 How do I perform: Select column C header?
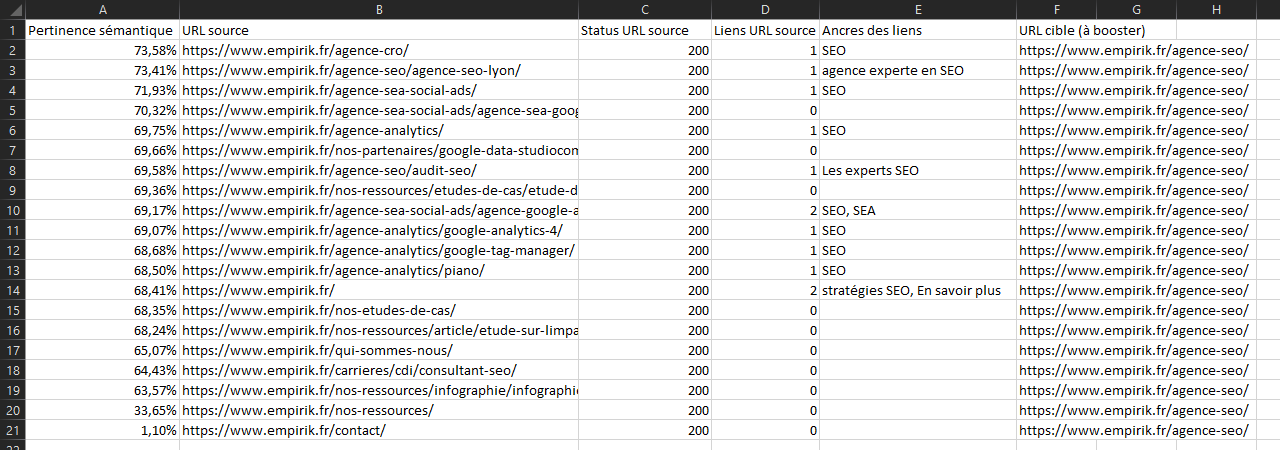pyautogui.click(x=645, y=10)
